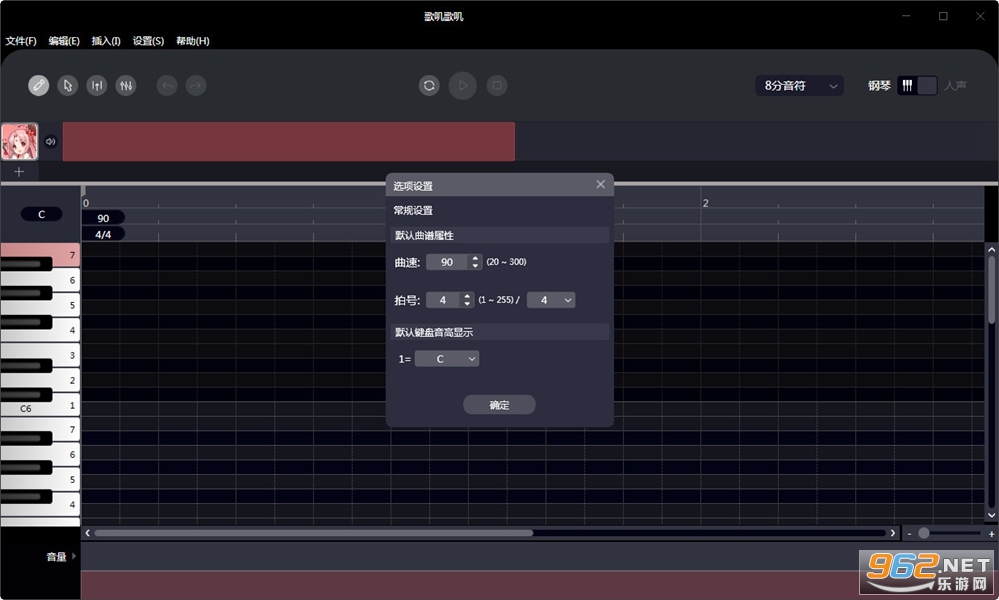The height and width of the screenshot is (600, 999).
Task: Open the parameter bars tool
Action: pyautogui.click(x=97, y=85)
